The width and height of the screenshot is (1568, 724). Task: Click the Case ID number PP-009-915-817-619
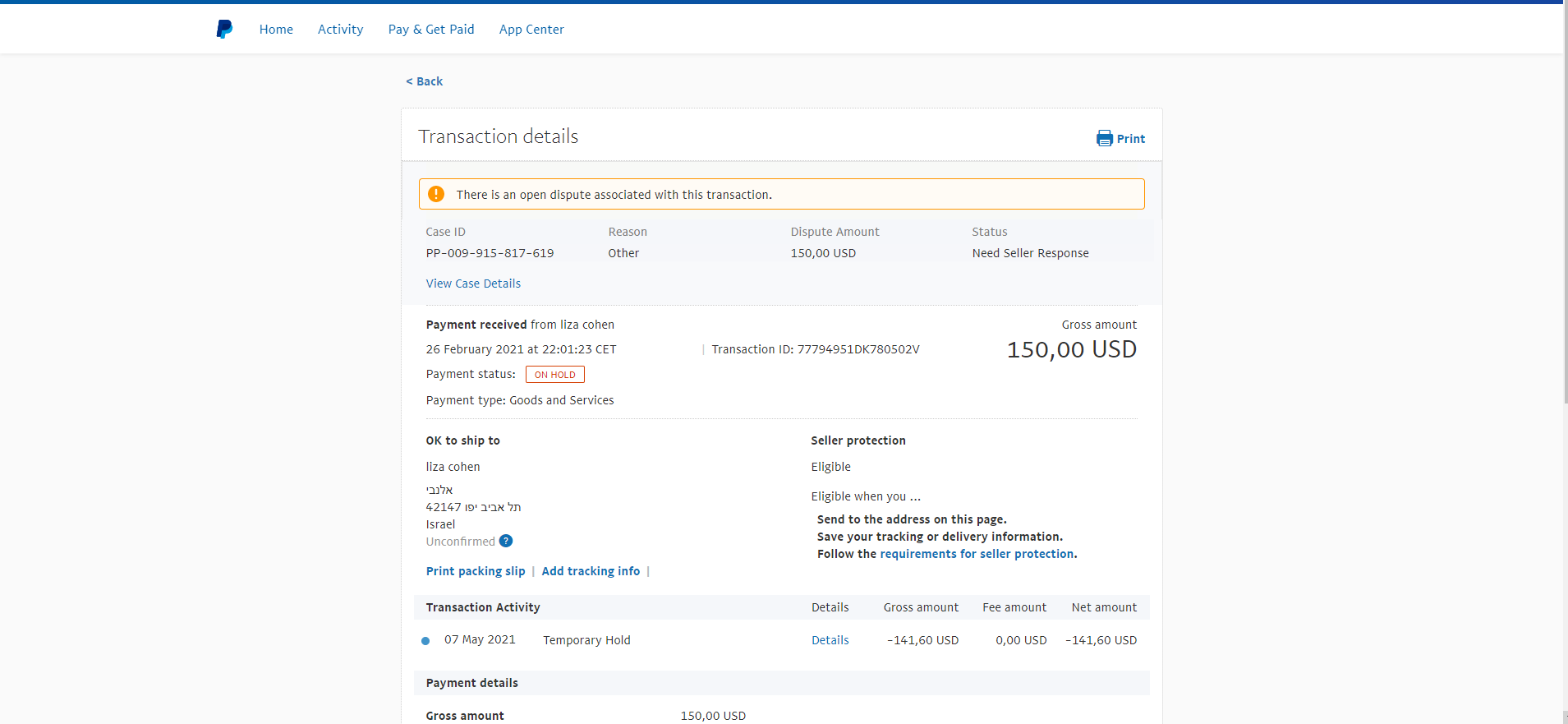coord(490,253)
